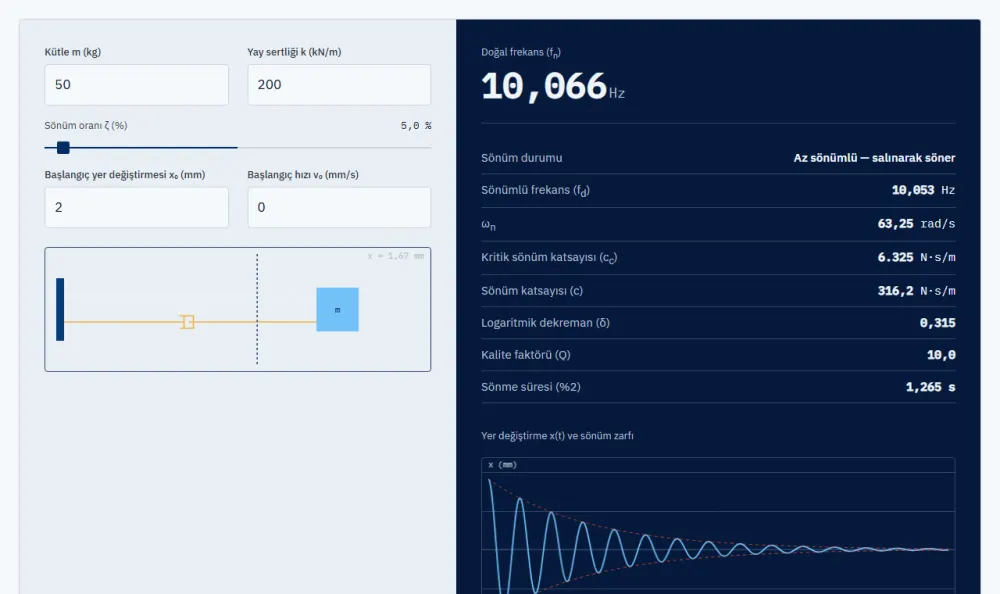This screenshot has height=594, width=1000.
Task: Click the Doğal frekans (fn) heading
Action: [x=521, y=52]
